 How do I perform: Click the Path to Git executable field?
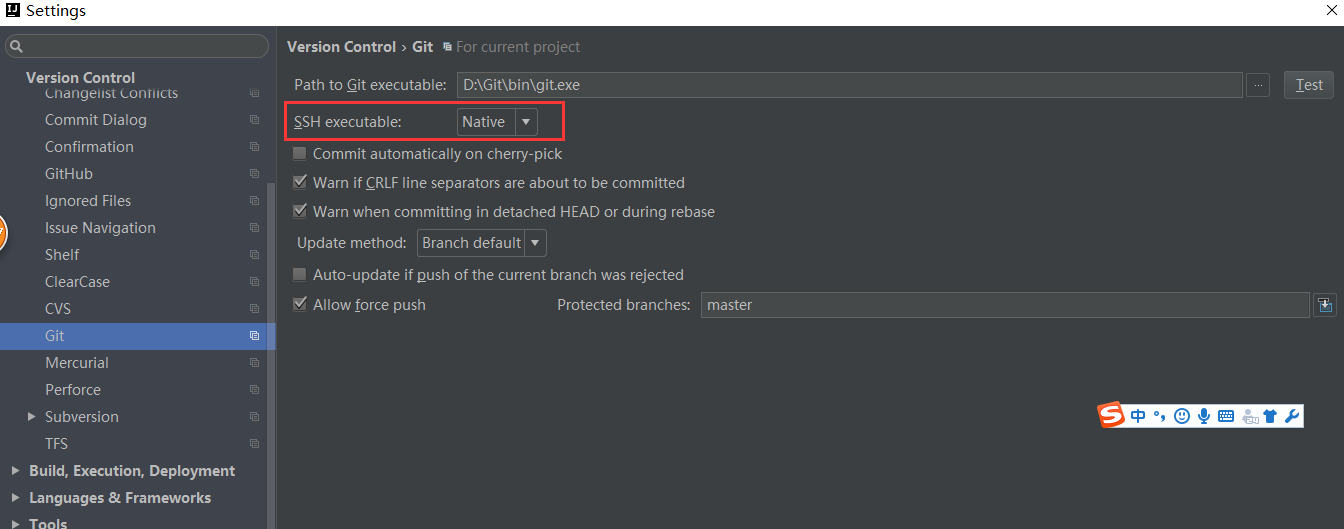pos(849,85)
